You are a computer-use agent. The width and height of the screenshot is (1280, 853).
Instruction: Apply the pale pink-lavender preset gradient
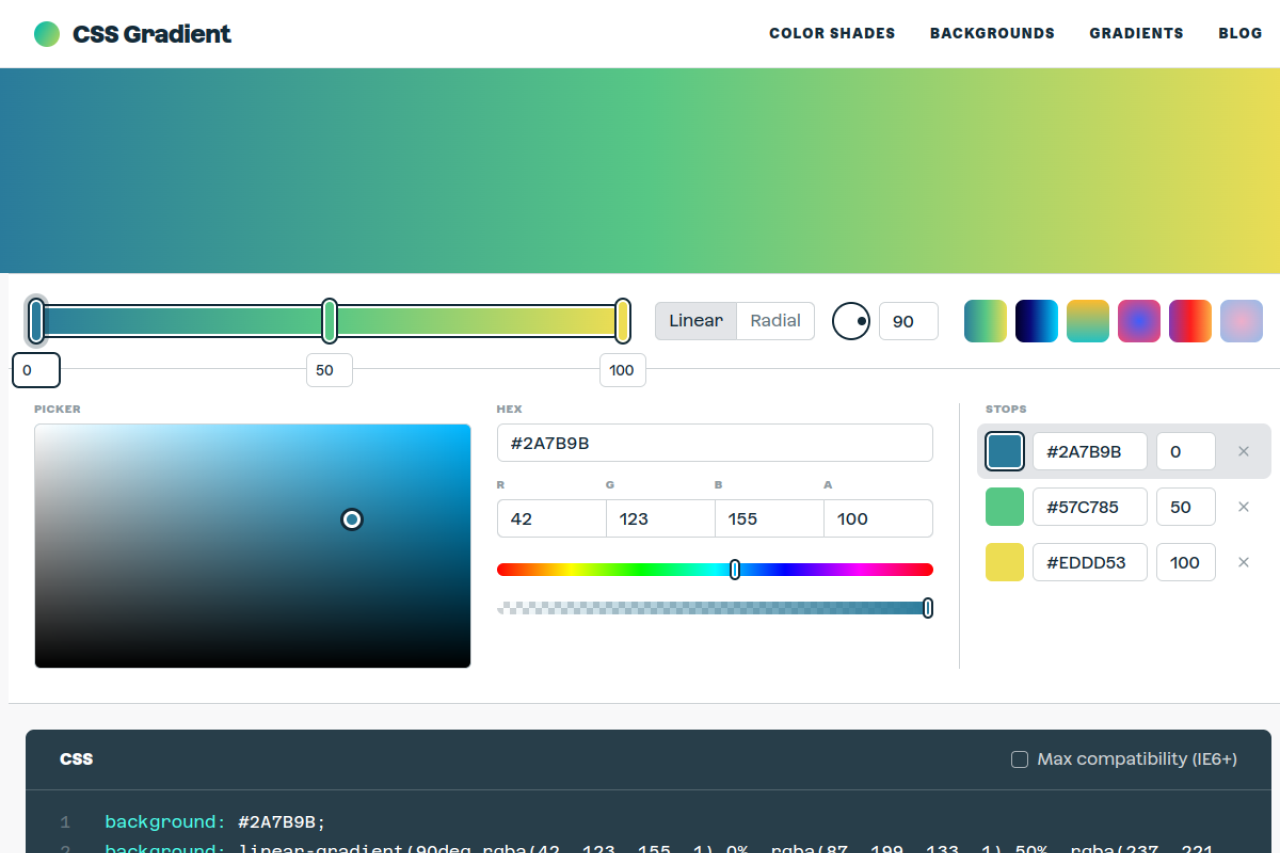click(1241, 321)
